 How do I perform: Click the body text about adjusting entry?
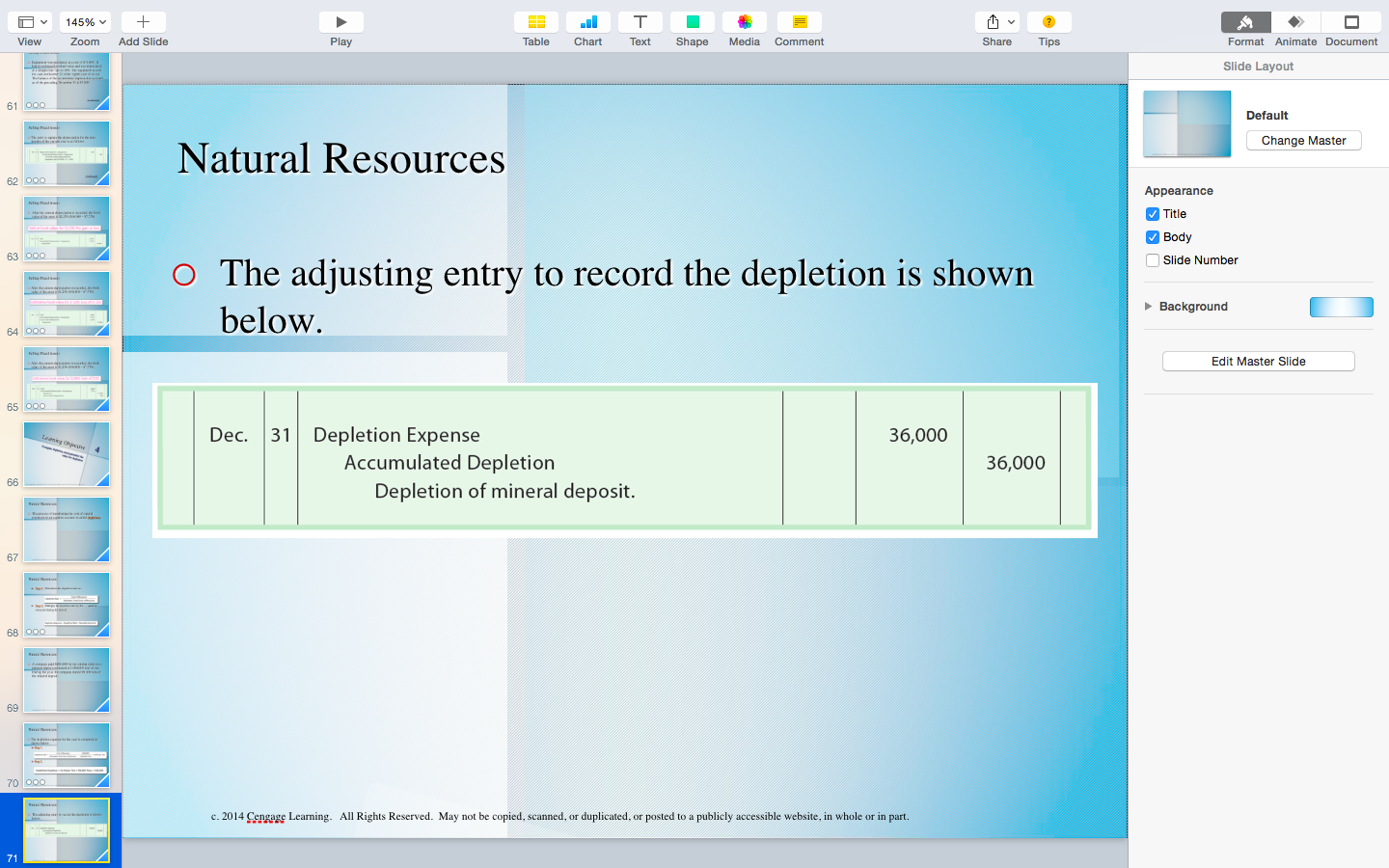tap(627, 296)
